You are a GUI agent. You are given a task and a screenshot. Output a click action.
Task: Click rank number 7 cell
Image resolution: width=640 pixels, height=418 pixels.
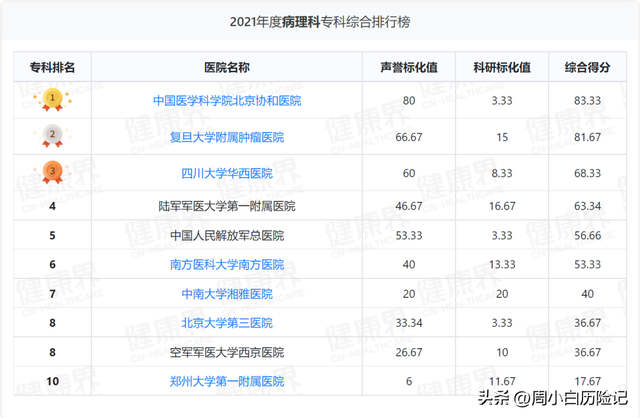click(x=52, y=294)
